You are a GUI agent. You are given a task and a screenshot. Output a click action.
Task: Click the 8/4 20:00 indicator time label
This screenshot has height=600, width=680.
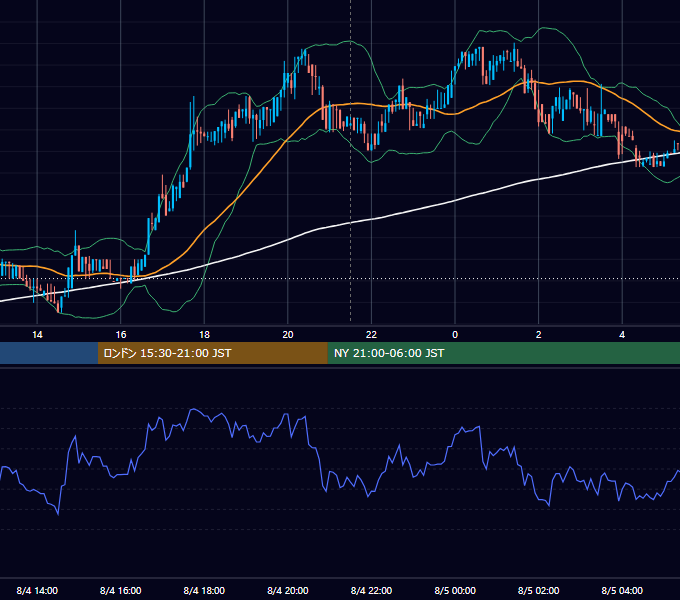288,590
